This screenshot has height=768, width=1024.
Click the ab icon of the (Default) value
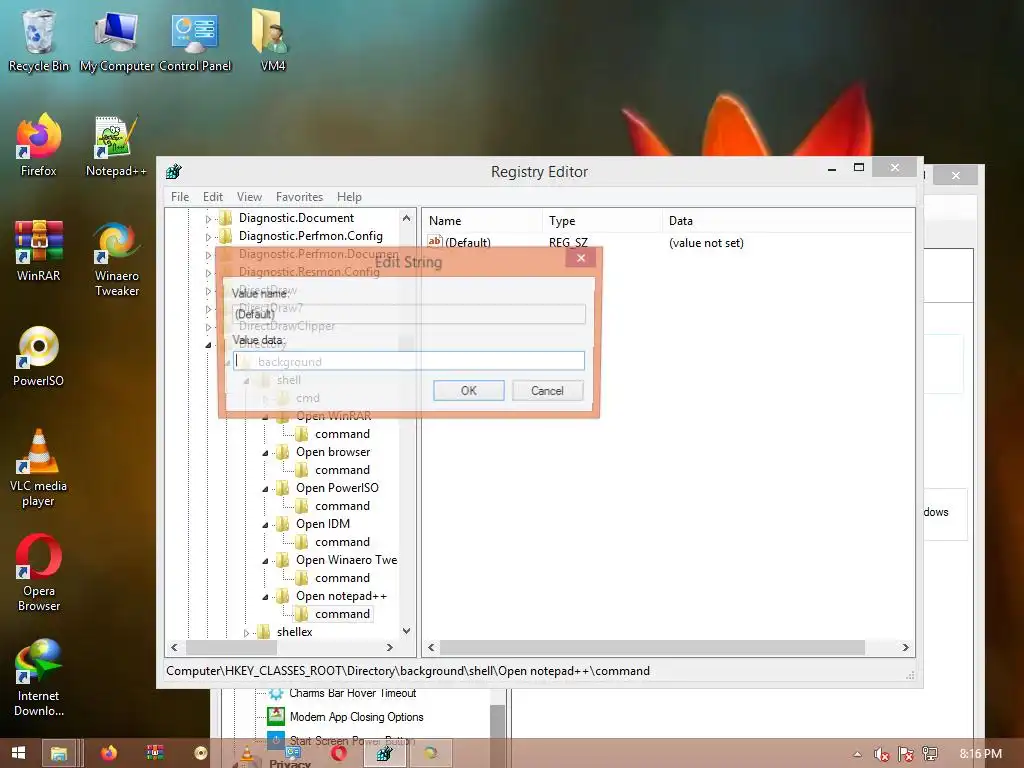[435, 242]
